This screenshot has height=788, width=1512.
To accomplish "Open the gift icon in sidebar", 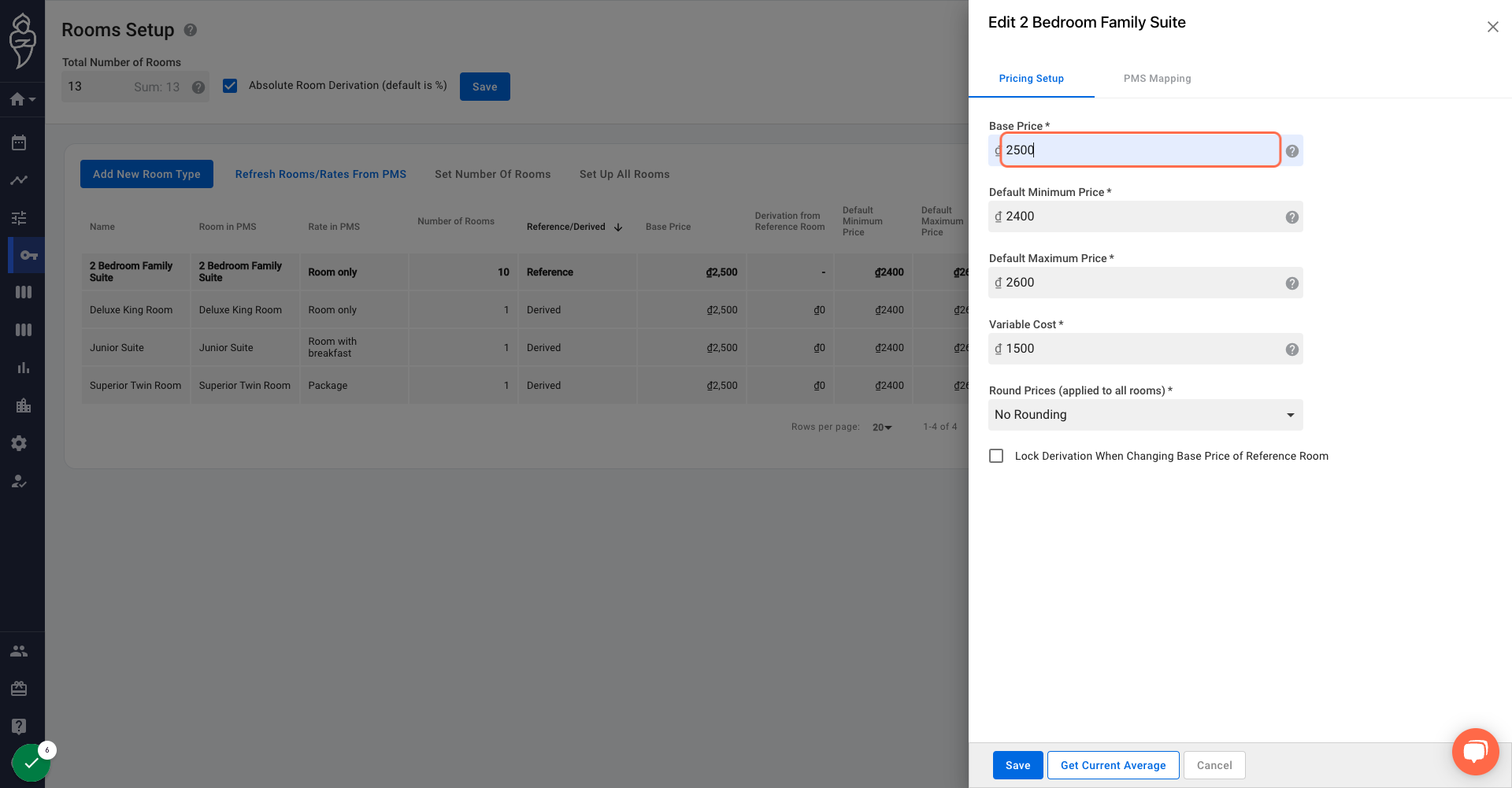I will [19, 689].
